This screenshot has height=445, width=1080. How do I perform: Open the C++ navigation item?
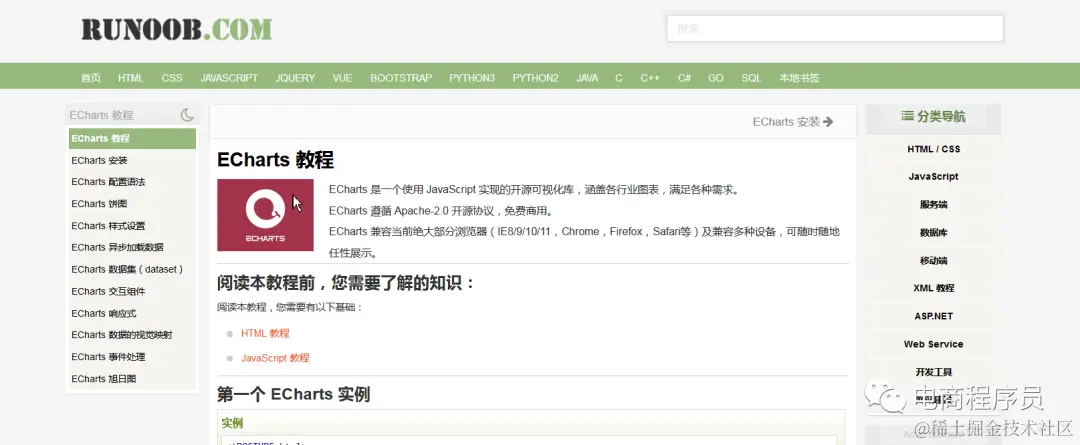coord(650,78)
